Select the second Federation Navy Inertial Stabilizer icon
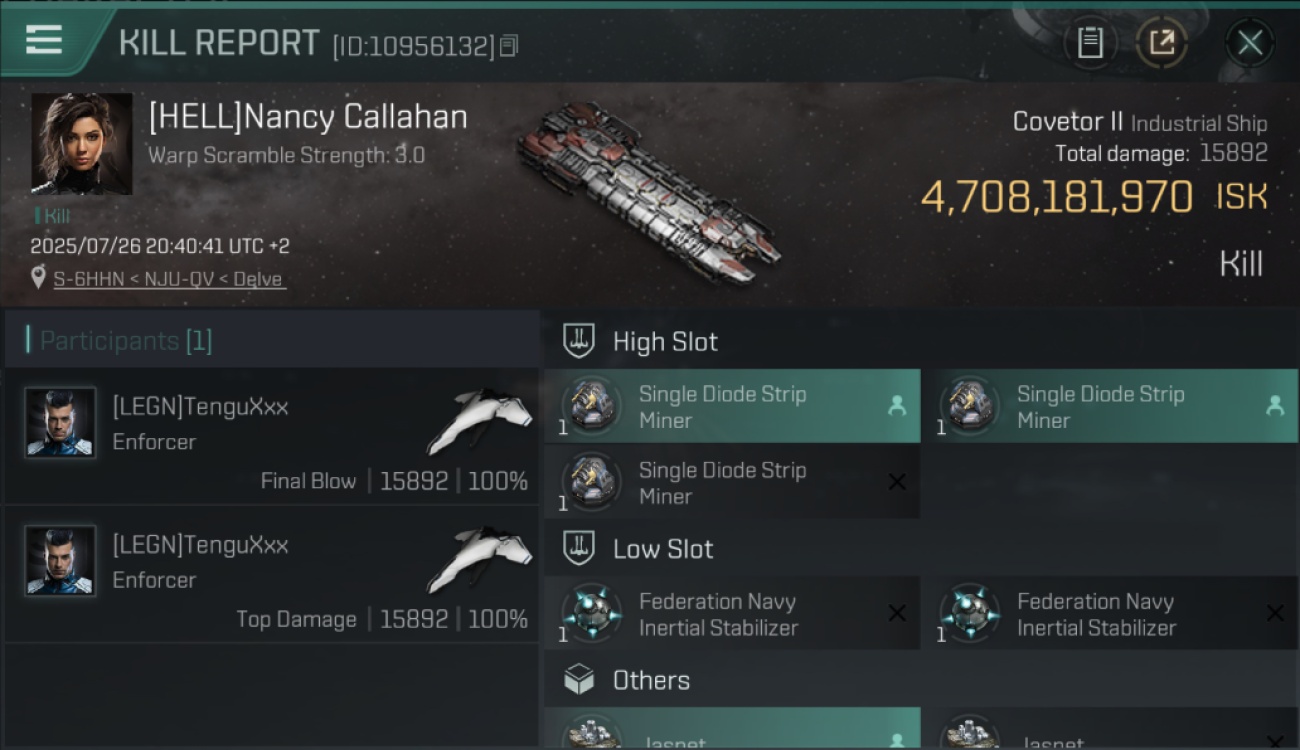The image size is (1300, 750). click(970, 614)
